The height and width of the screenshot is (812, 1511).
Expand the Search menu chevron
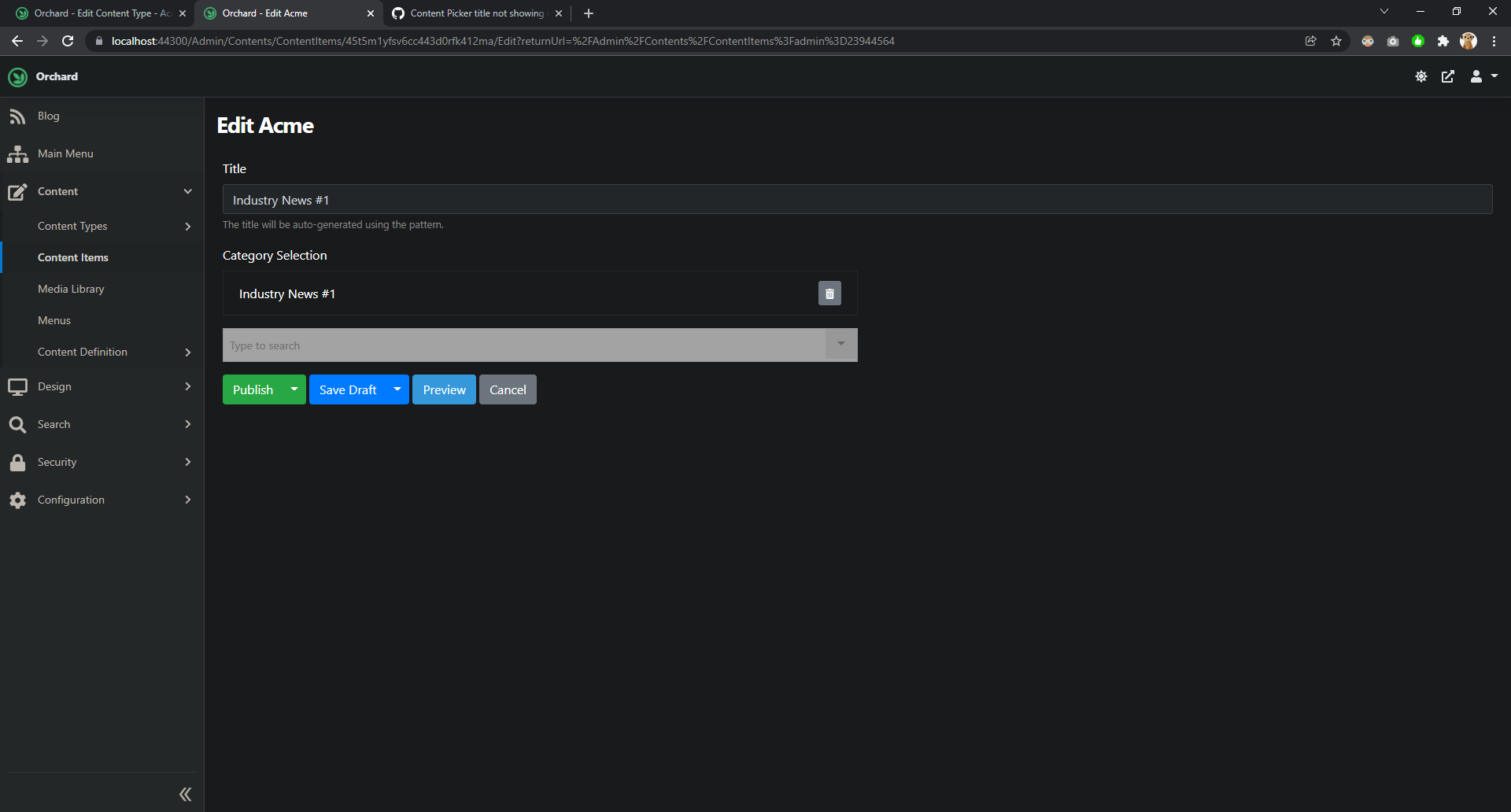pyautogui.click(x=188, y=424)
